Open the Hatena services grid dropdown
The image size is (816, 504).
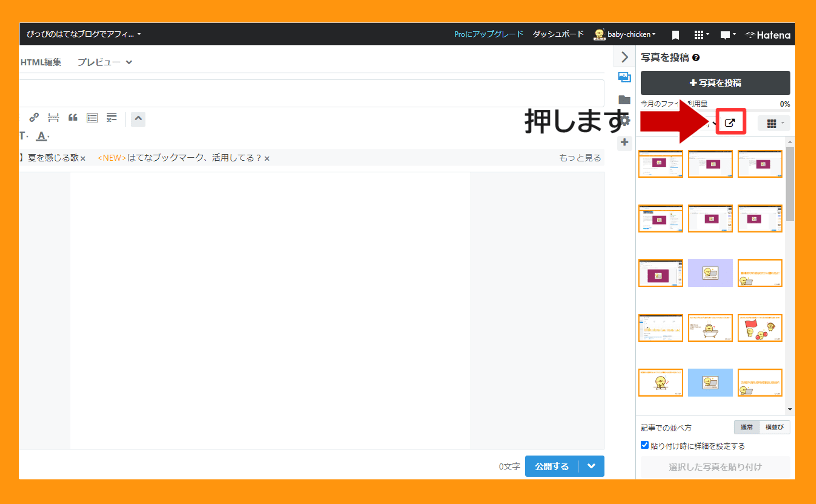pos(702,35)
